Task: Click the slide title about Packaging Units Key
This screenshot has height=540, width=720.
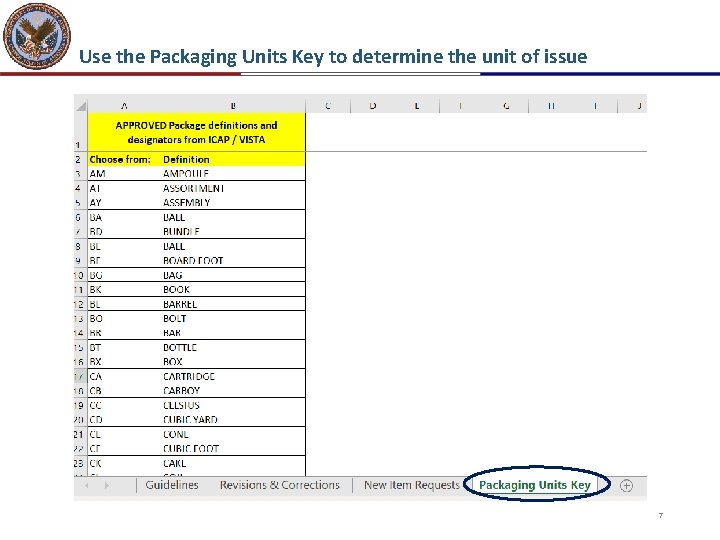Action: click(333, 56)
